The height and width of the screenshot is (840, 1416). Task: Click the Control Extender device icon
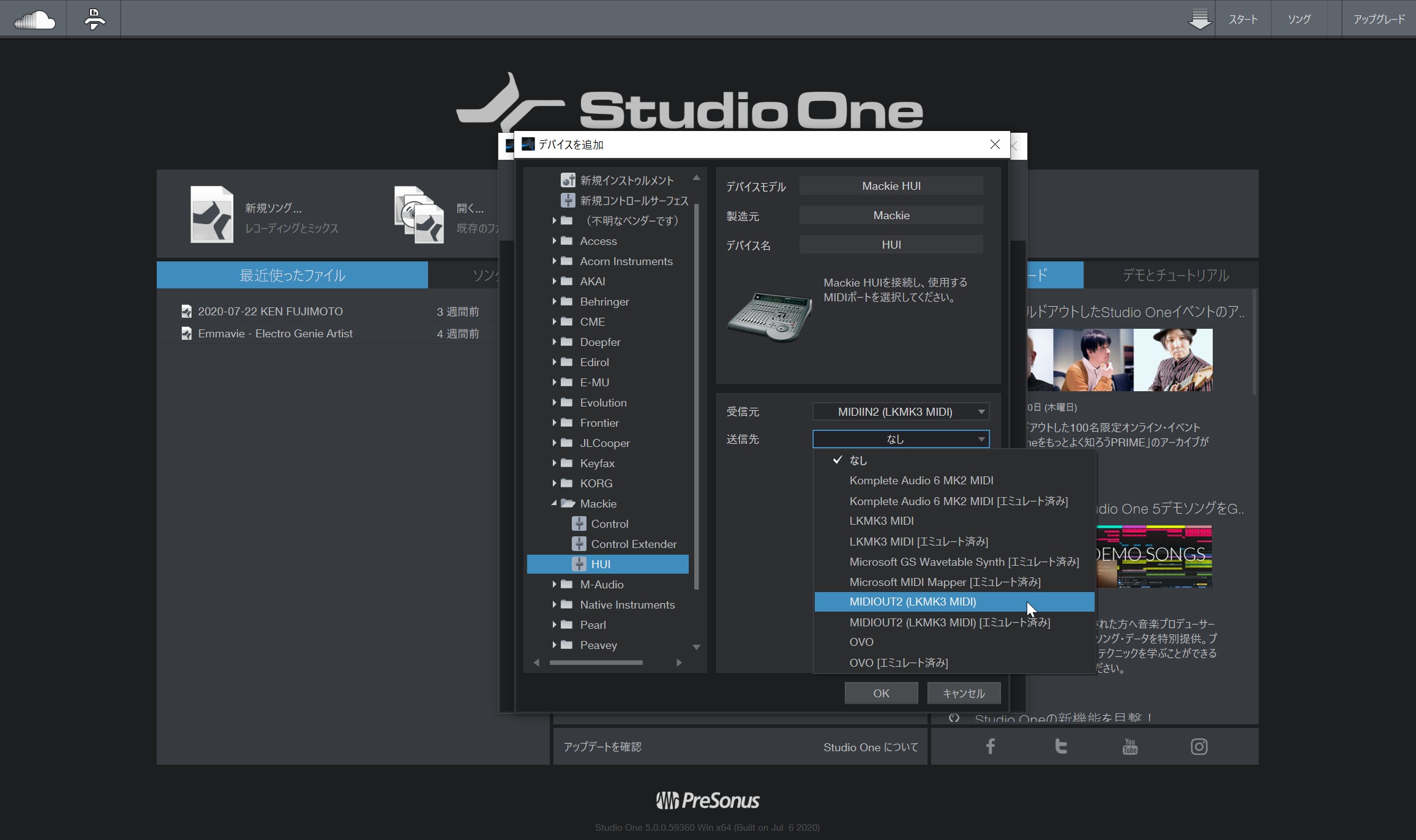[579, 544]
